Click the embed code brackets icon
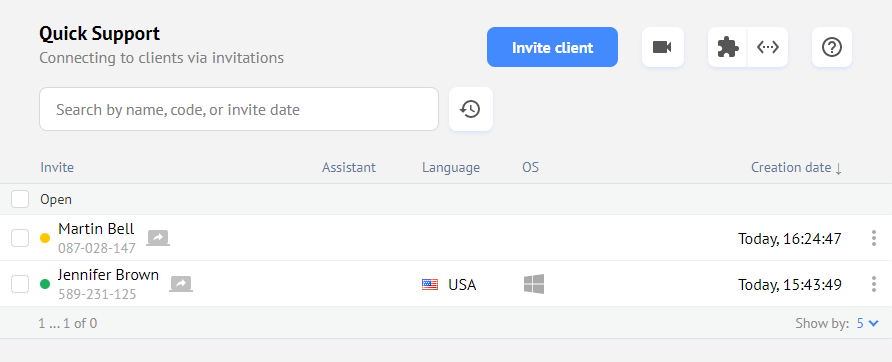892x362 pixels. 768,47
